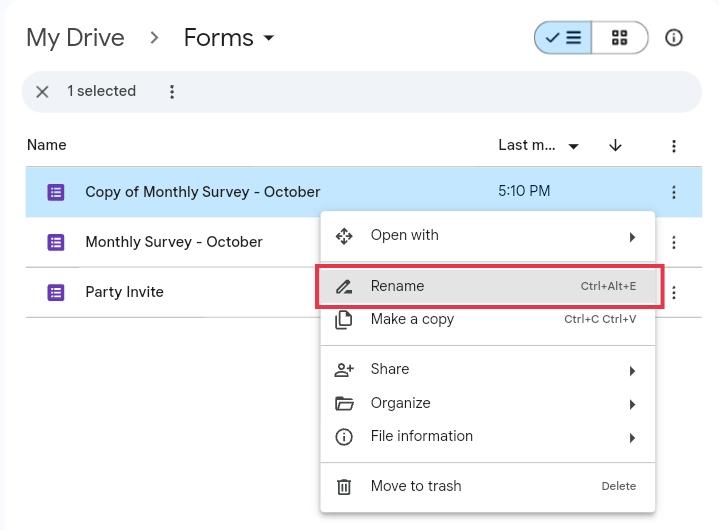Expand the Open with submenu arrow

tap(632, 237)
